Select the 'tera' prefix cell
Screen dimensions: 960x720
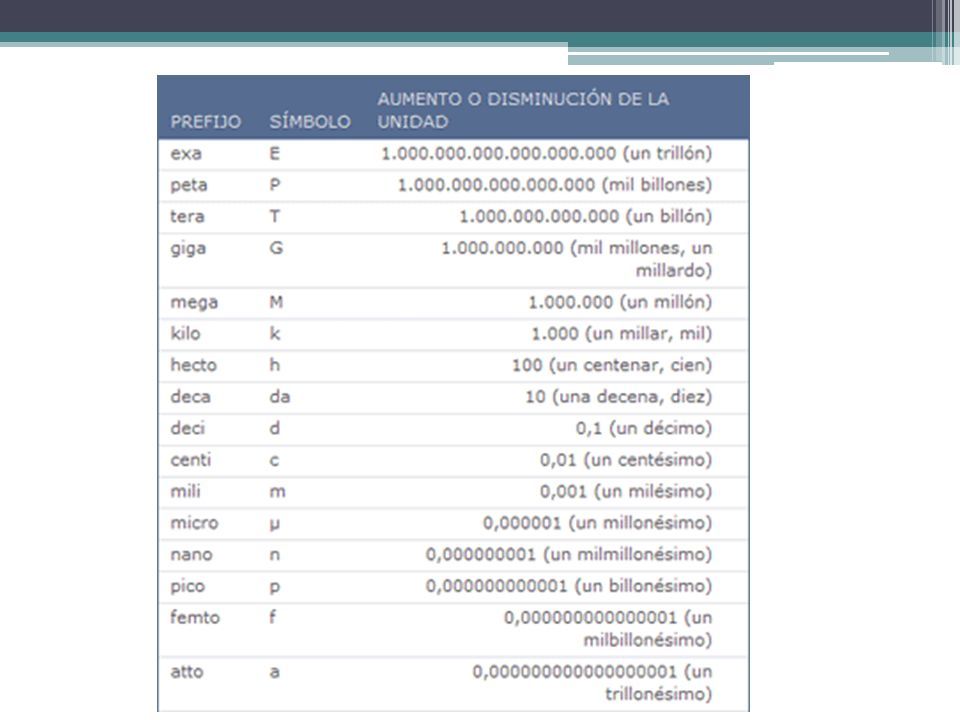(187, 217)
